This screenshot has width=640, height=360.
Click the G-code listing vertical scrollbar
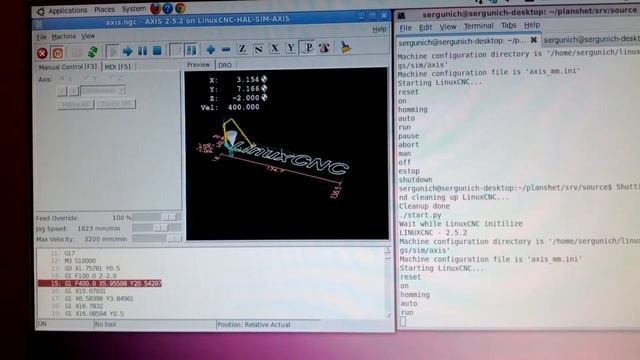click(x=387, y=282)
